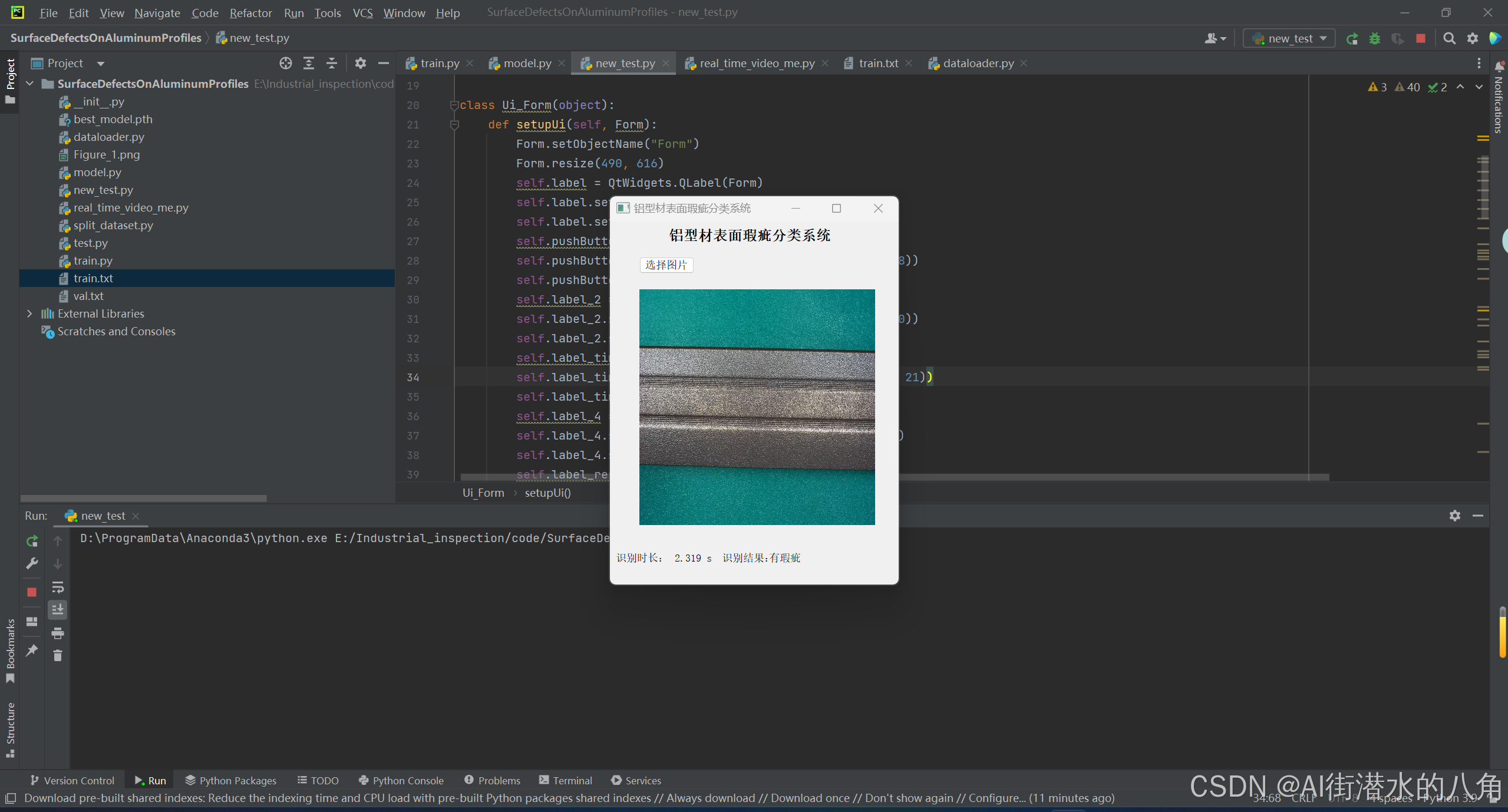Click the 选择图片 button in the dialog
Viewport: 1508px width, 812px height.
666,265
